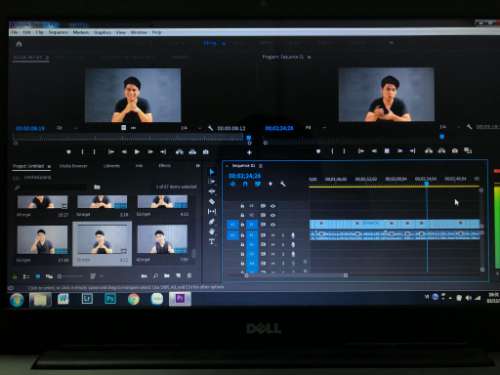This screenshot has width=500, height=375.
Task: Play the clip in the Source monitor
Action: 137,152
